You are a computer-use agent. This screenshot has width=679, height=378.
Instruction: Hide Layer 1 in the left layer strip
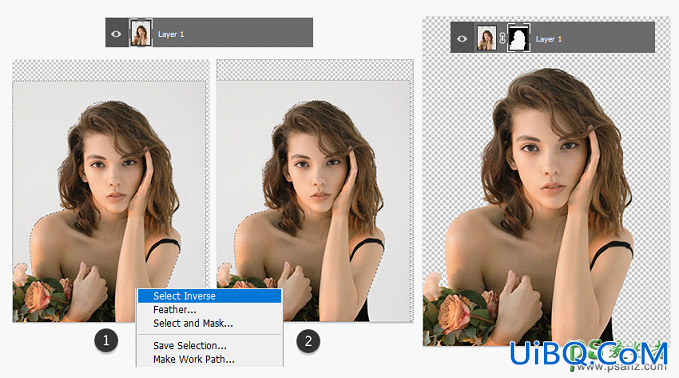pos(116,33)
